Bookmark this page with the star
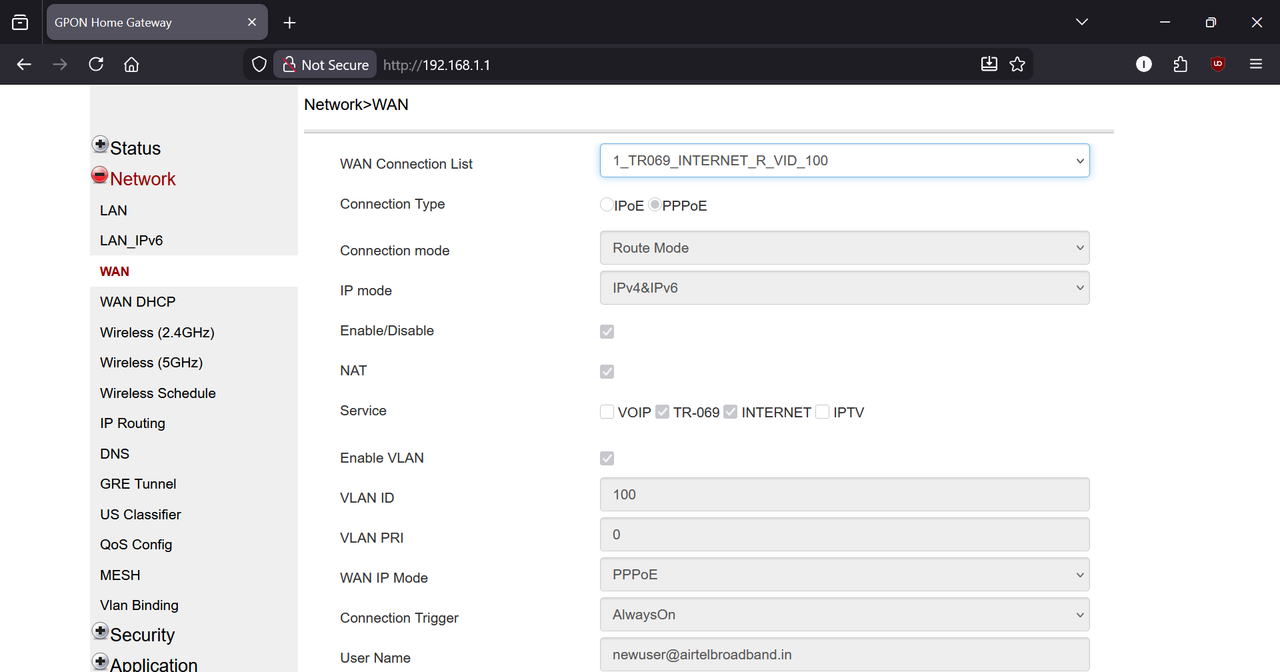 (x=1017, y=64)
